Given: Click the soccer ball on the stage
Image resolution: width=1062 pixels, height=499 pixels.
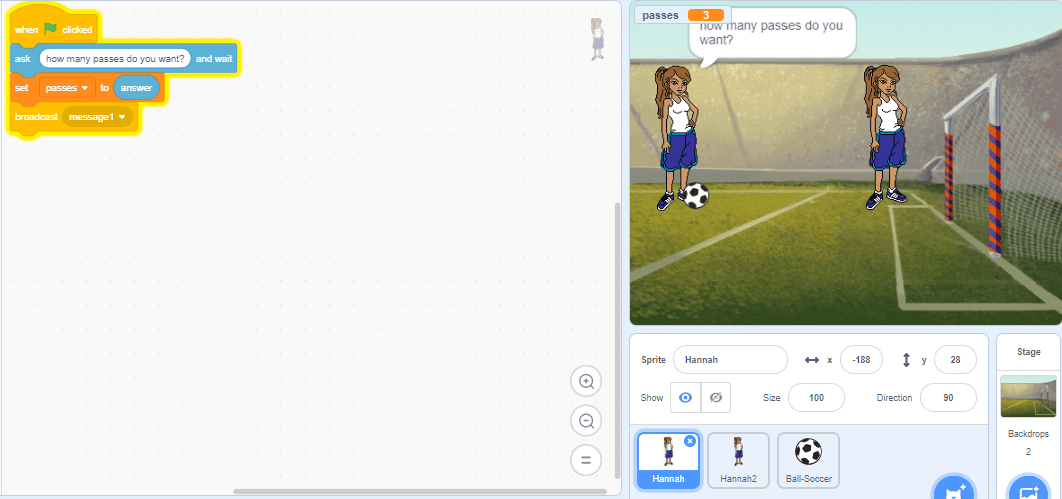Looking at the screenshot, I should coord(696,195).
